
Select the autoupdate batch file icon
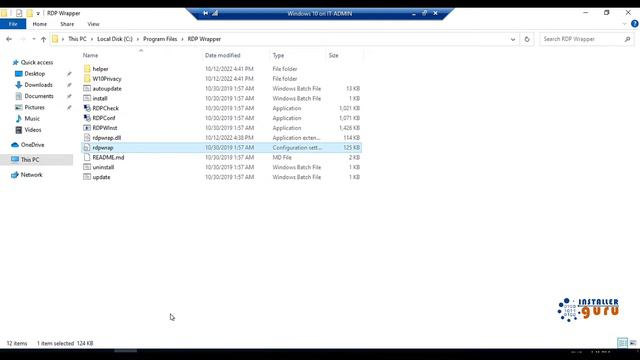(87, 88)
